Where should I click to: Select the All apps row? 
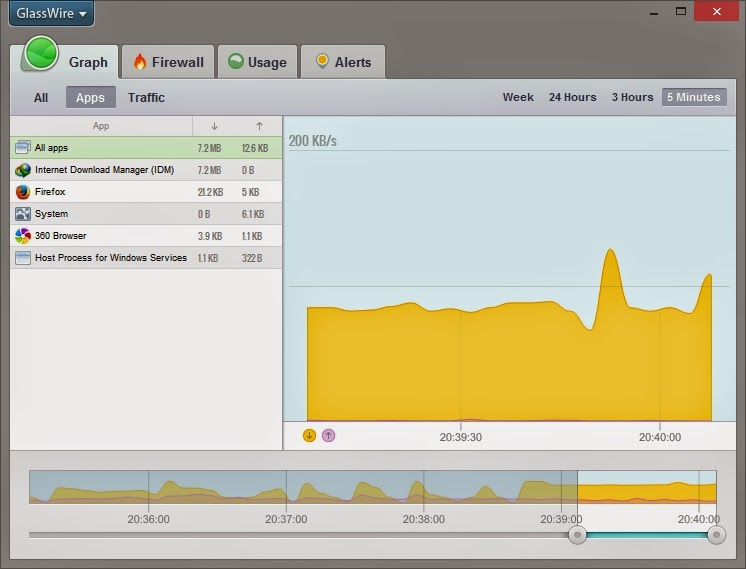[x=146, y=148]
